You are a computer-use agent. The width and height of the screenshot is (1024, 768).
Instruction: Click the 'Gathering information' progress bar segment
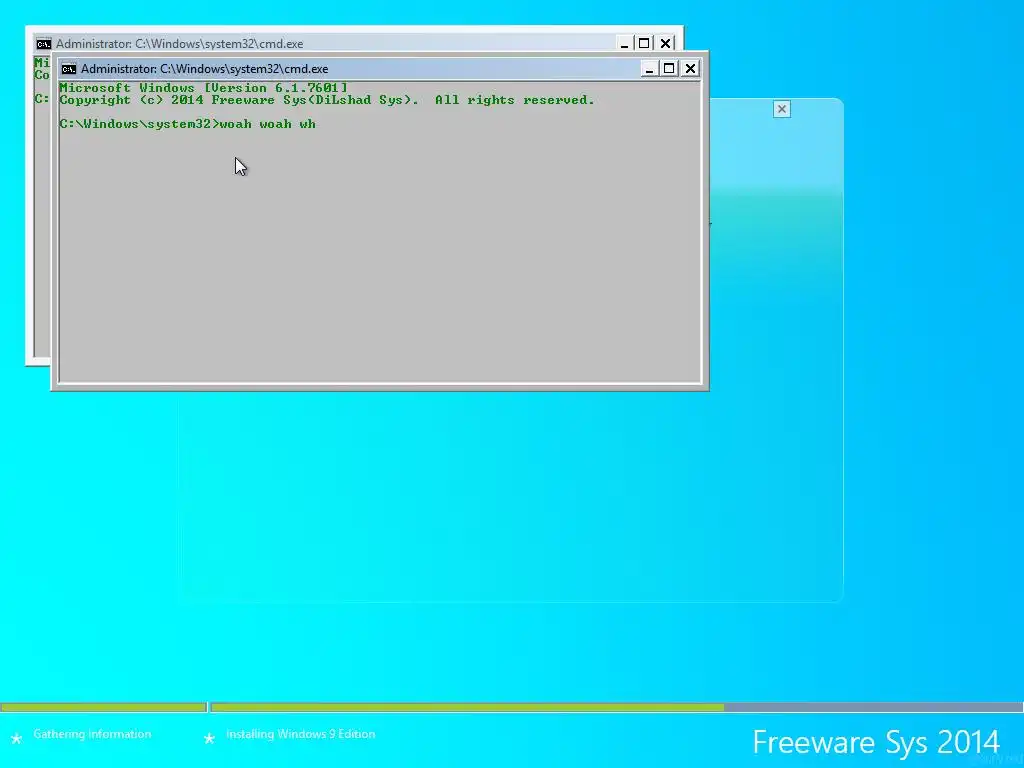(103, 707)
